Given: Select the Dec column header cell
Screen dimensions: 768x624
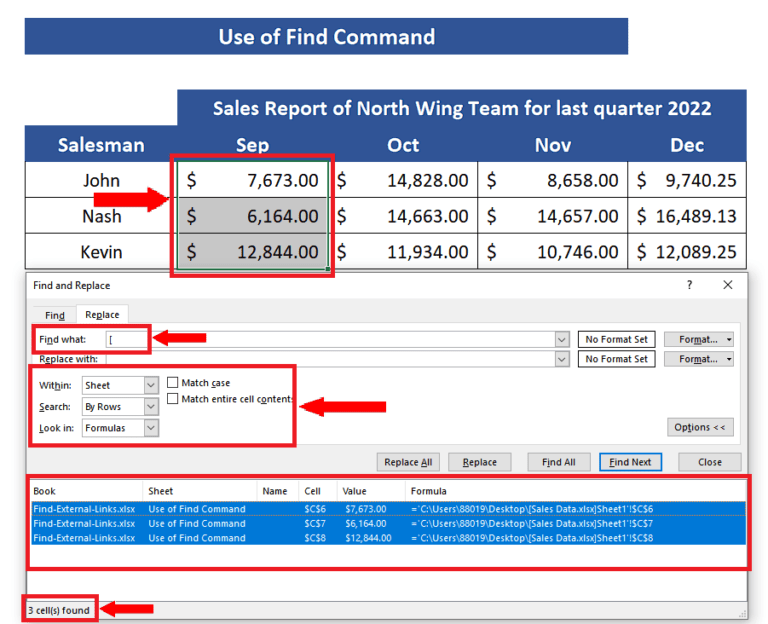Looking at the screenshot, I should [687, 144].
